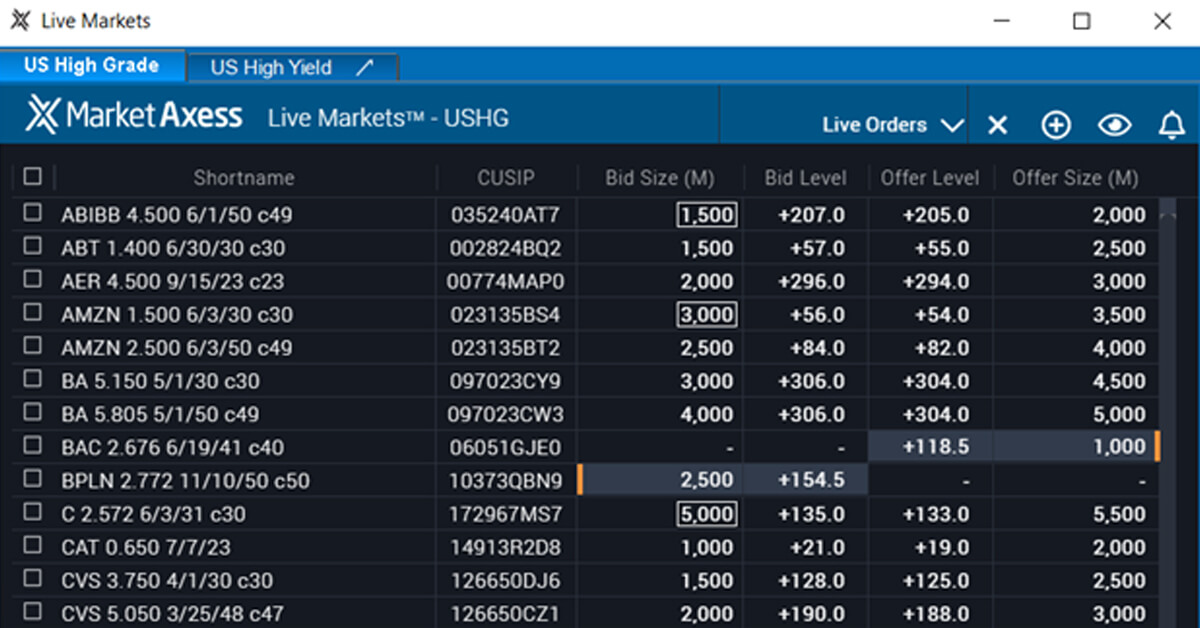The image size is (1200, 628).
Task: Click the X clear icon next to Live Orders
Action: (x=997, y=125)
